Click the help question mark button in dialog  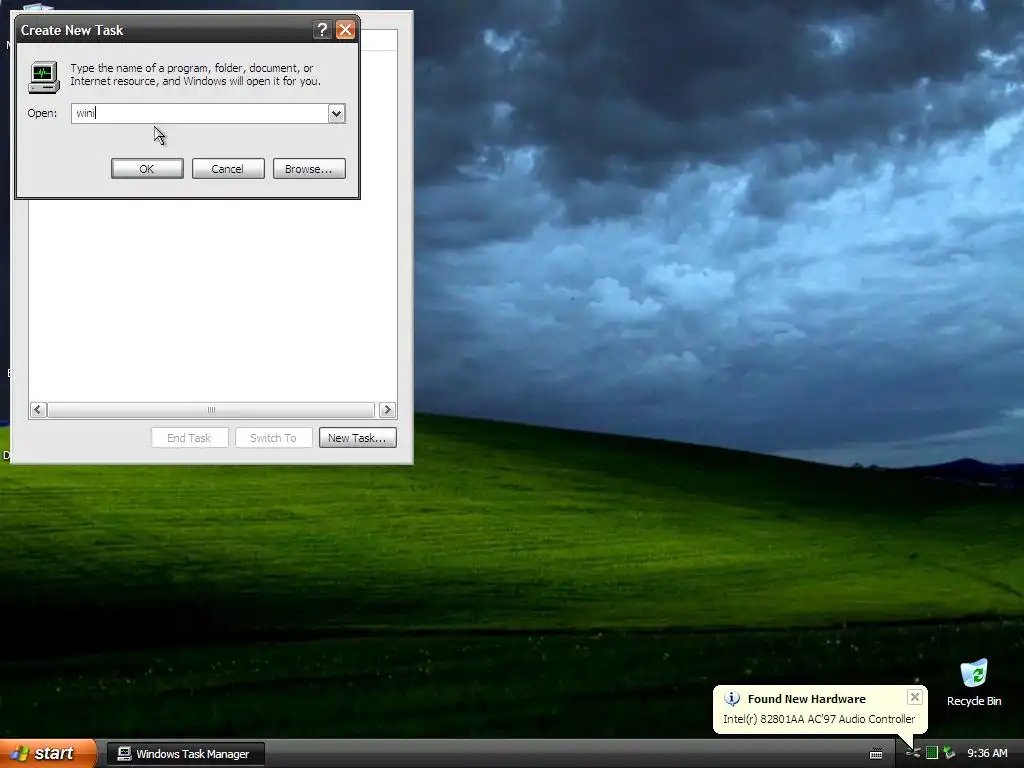coord(322,29)
